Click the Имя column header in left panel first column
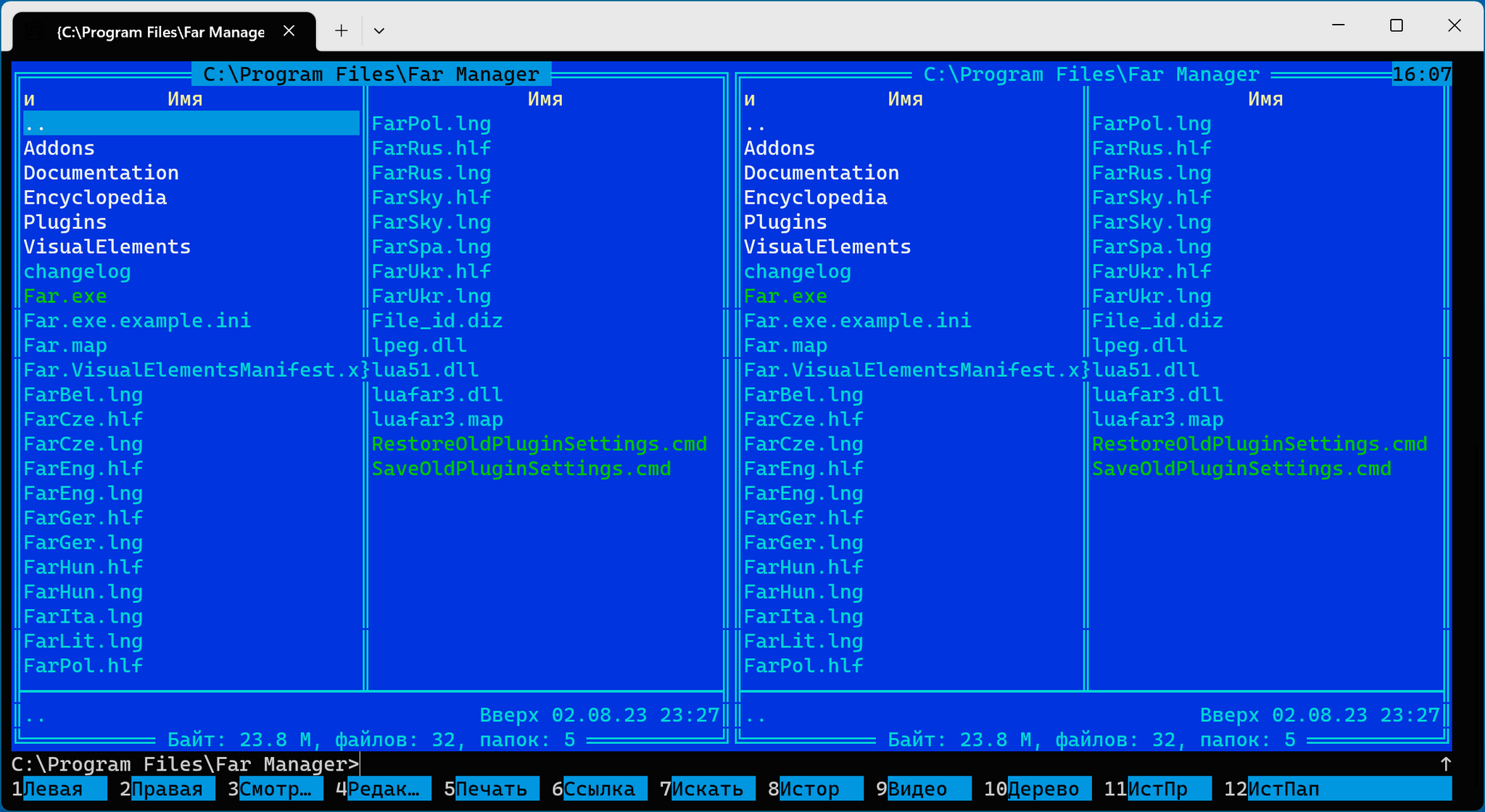The width and height of the screenshot is (1485, 812). coord(185,99)
